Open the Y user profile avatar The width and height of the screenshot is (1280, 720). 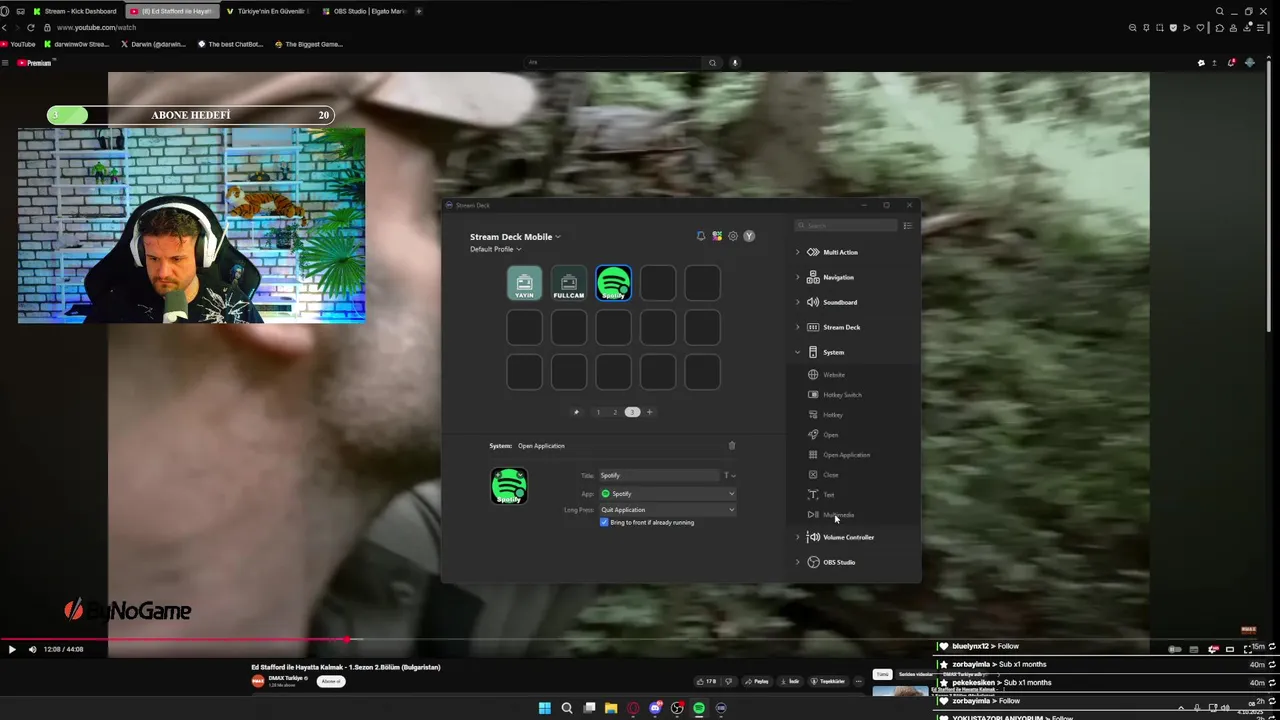[x=749, y=236]
